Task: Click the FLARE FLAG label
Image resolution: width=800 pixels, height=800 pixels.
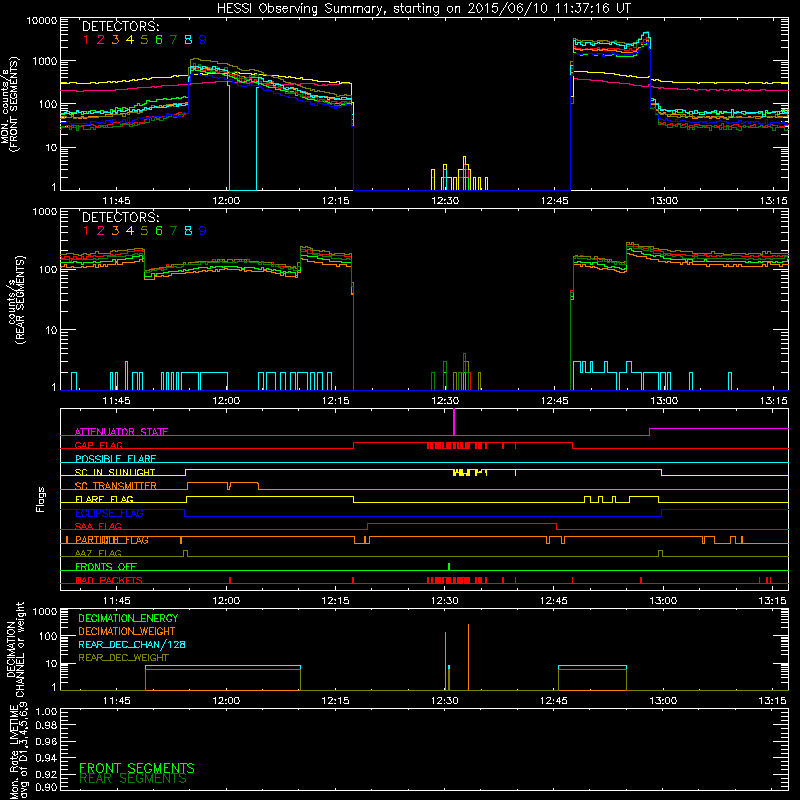Action: [x=104, y=499]
